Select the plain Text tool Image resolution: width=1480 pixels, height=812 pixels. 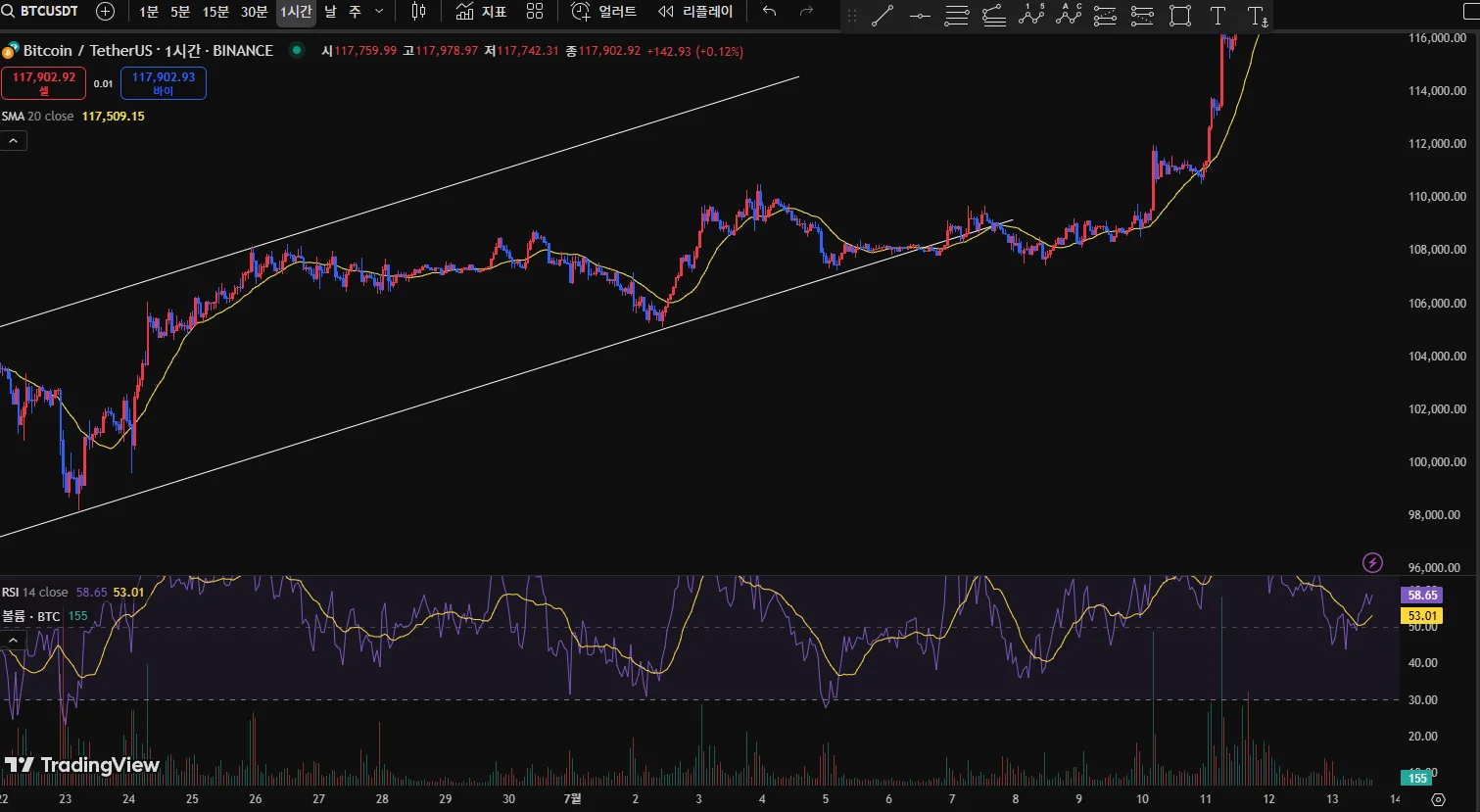coord(1217,16)
